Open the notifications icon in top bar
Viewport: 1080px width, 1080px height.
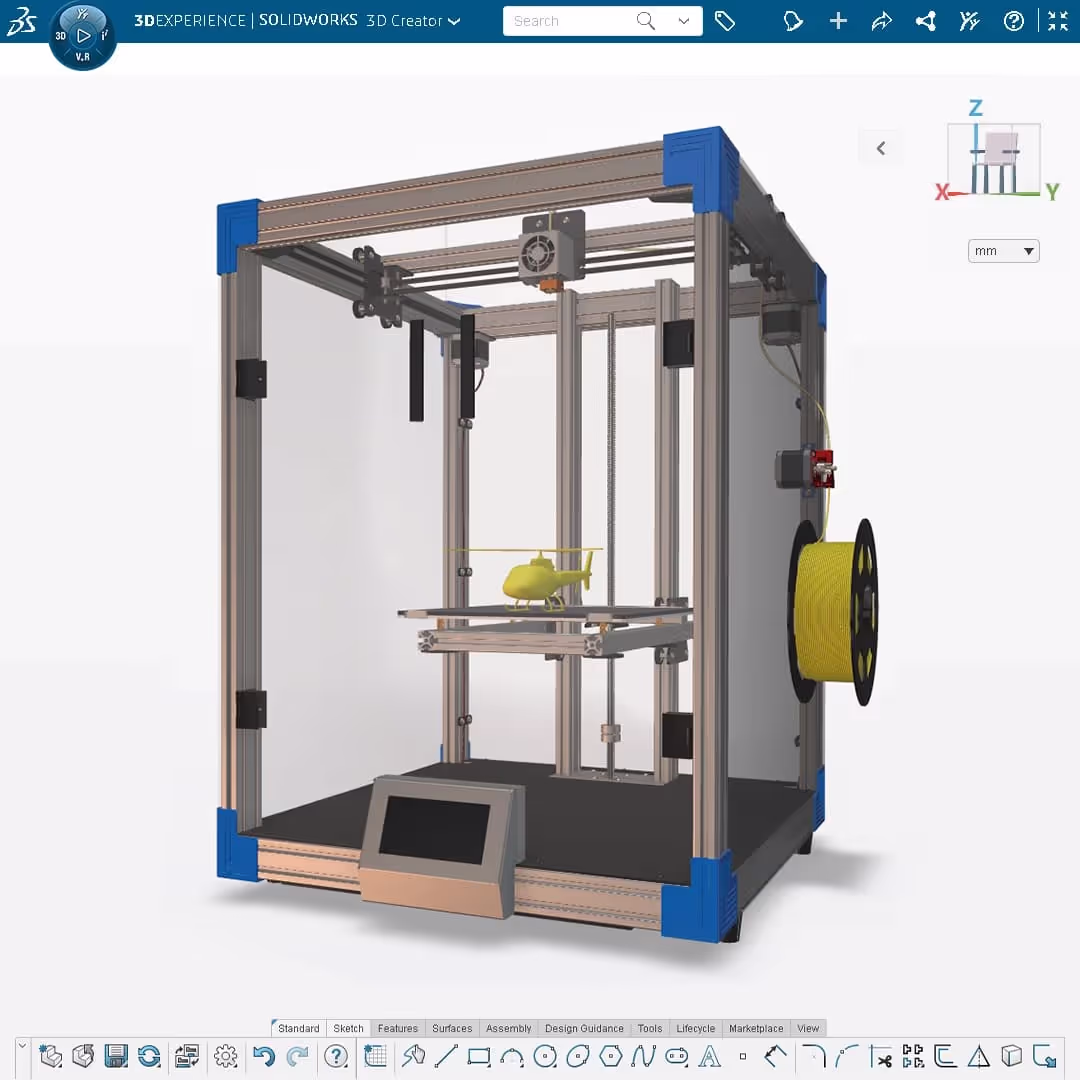[793, 21]
